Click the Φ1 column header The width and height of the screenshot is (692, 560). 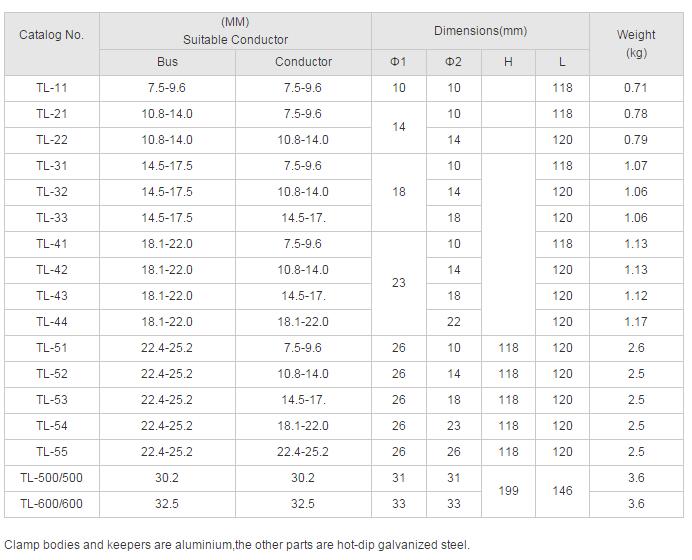[398, 62]
